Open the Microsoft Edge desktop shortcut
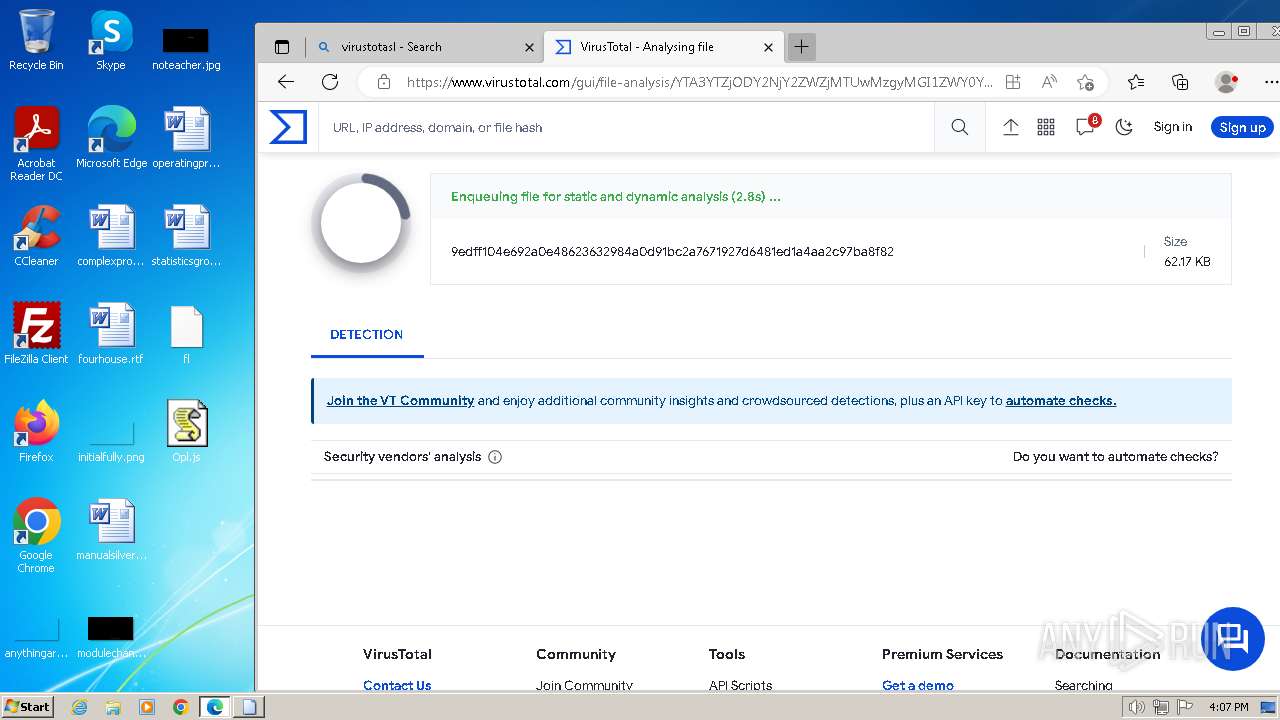Viewport: 1280px width, 720px height. coord(111,139)
